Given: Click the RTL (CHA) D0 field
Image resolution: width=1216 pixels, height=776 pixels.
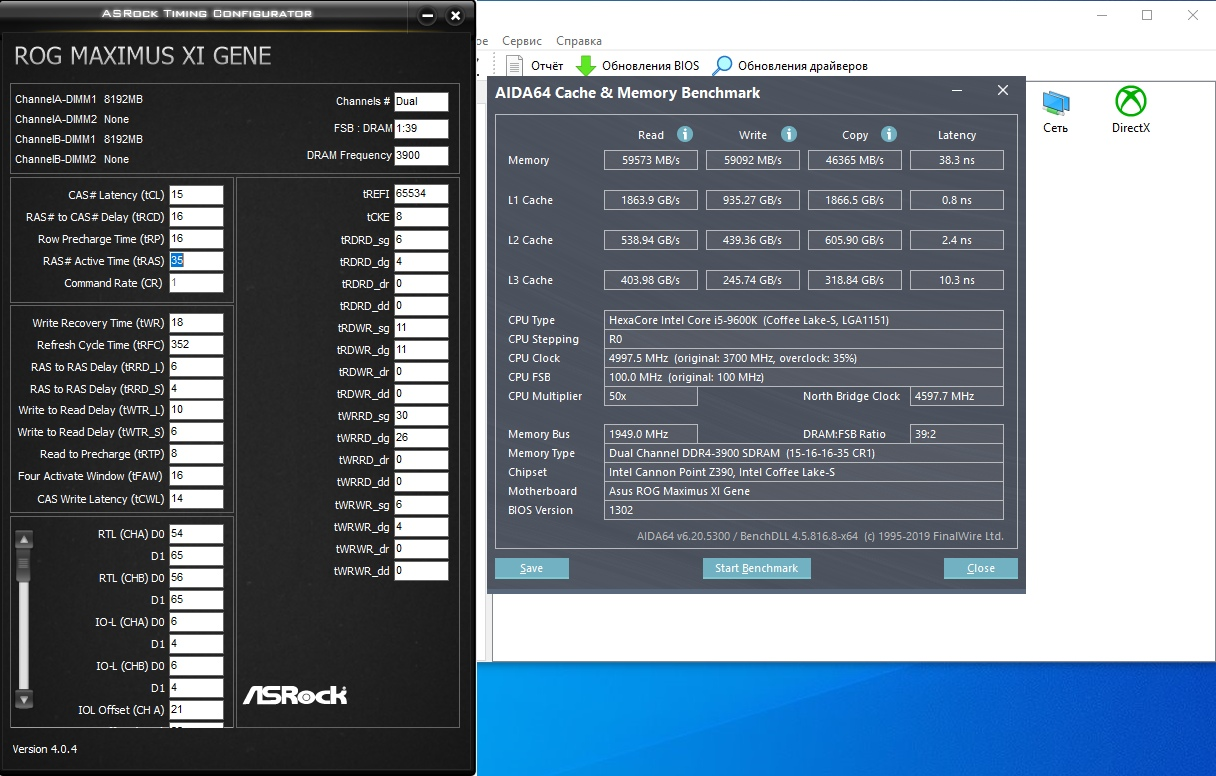Looking at the screenshot, I should pyautogui.click(x=196, y=534).
